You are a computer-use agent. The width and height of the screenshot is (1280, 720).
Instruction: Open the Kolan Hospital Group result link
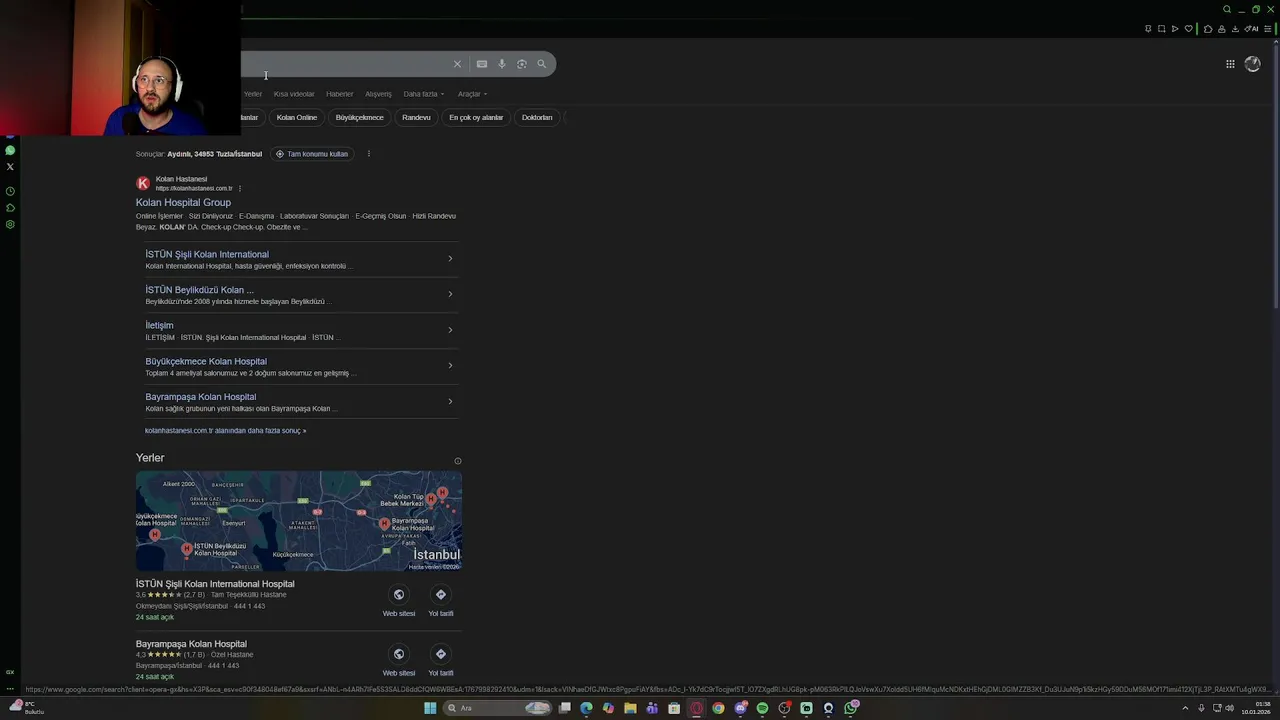[183, 203]
